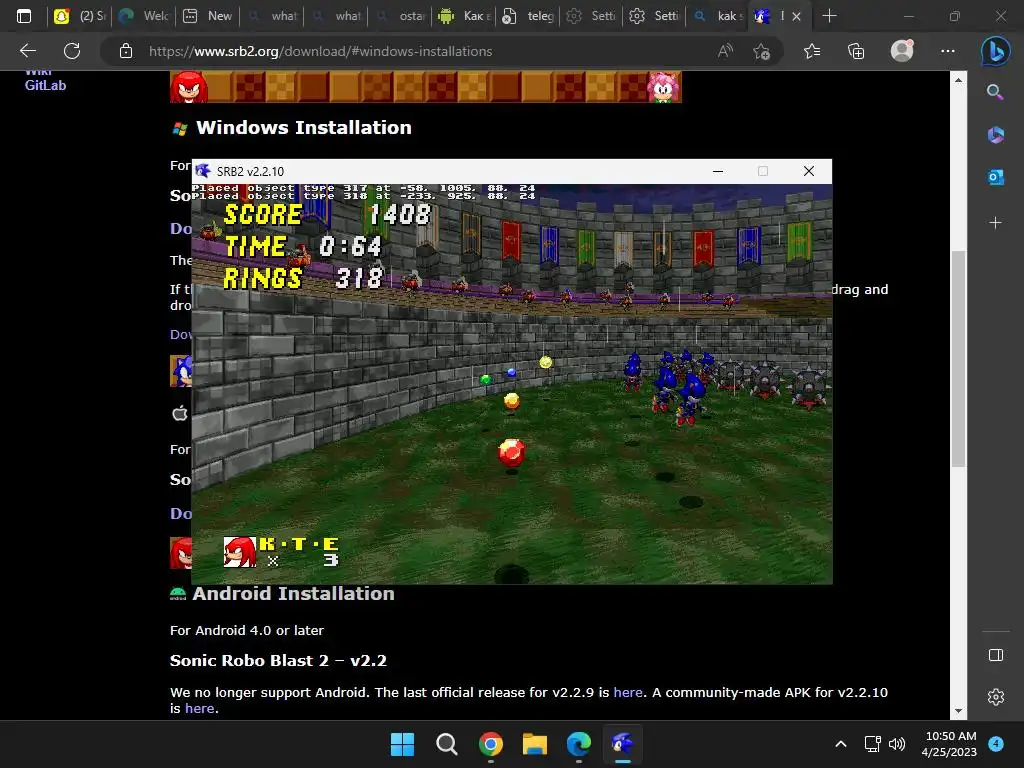Image resolution: width=1024 pixels, height=768 pixels.
Task: Click the red emerald in the game
Action: (511, 452)
